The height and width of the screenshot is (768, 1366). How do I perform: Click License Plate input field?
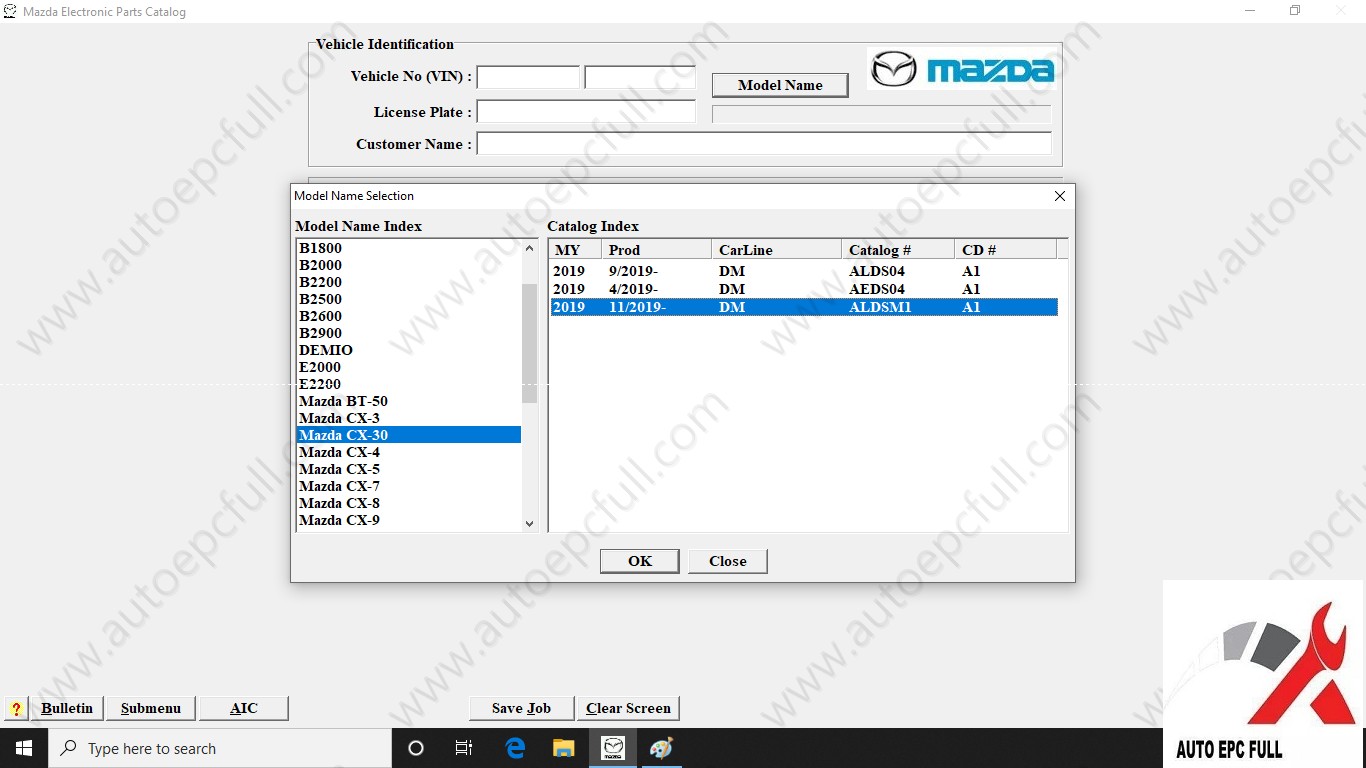(586, 112)
